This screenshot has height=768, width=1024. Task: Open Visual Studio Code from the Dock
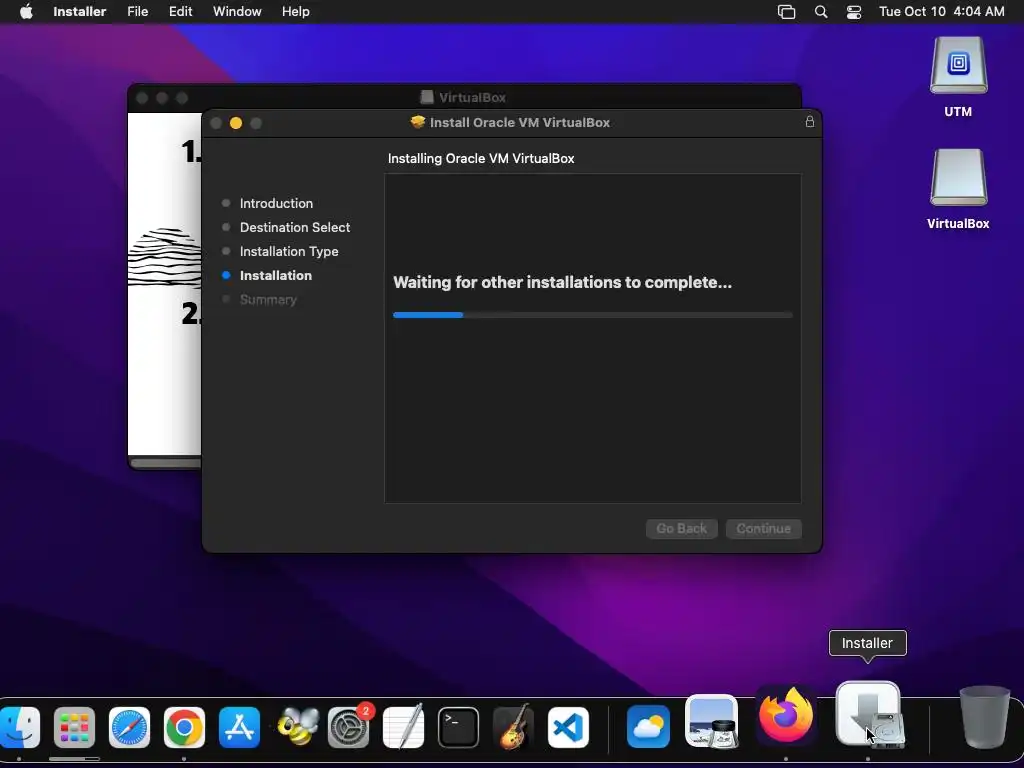click(x=568, y=727)
